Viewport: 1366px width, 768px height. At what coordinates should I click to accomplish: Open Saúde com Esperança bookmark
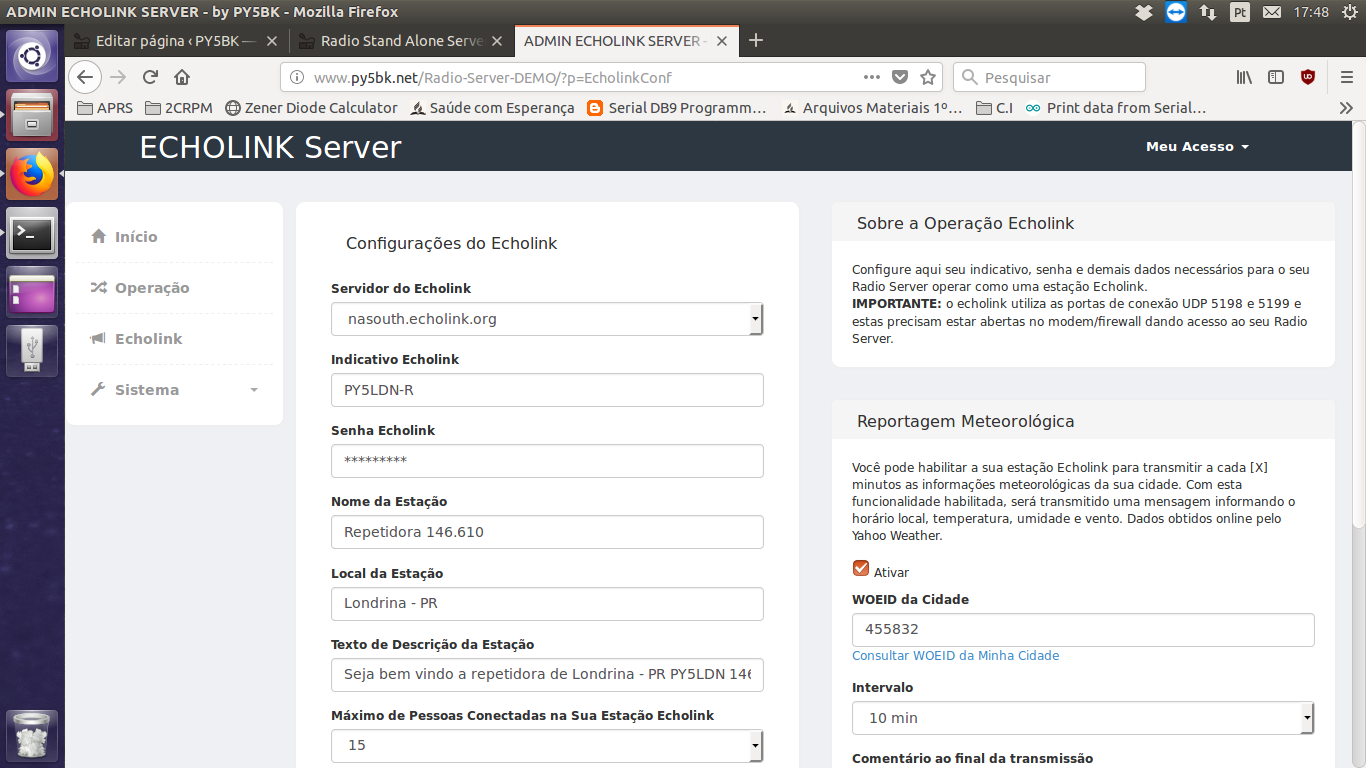[492, 107]
